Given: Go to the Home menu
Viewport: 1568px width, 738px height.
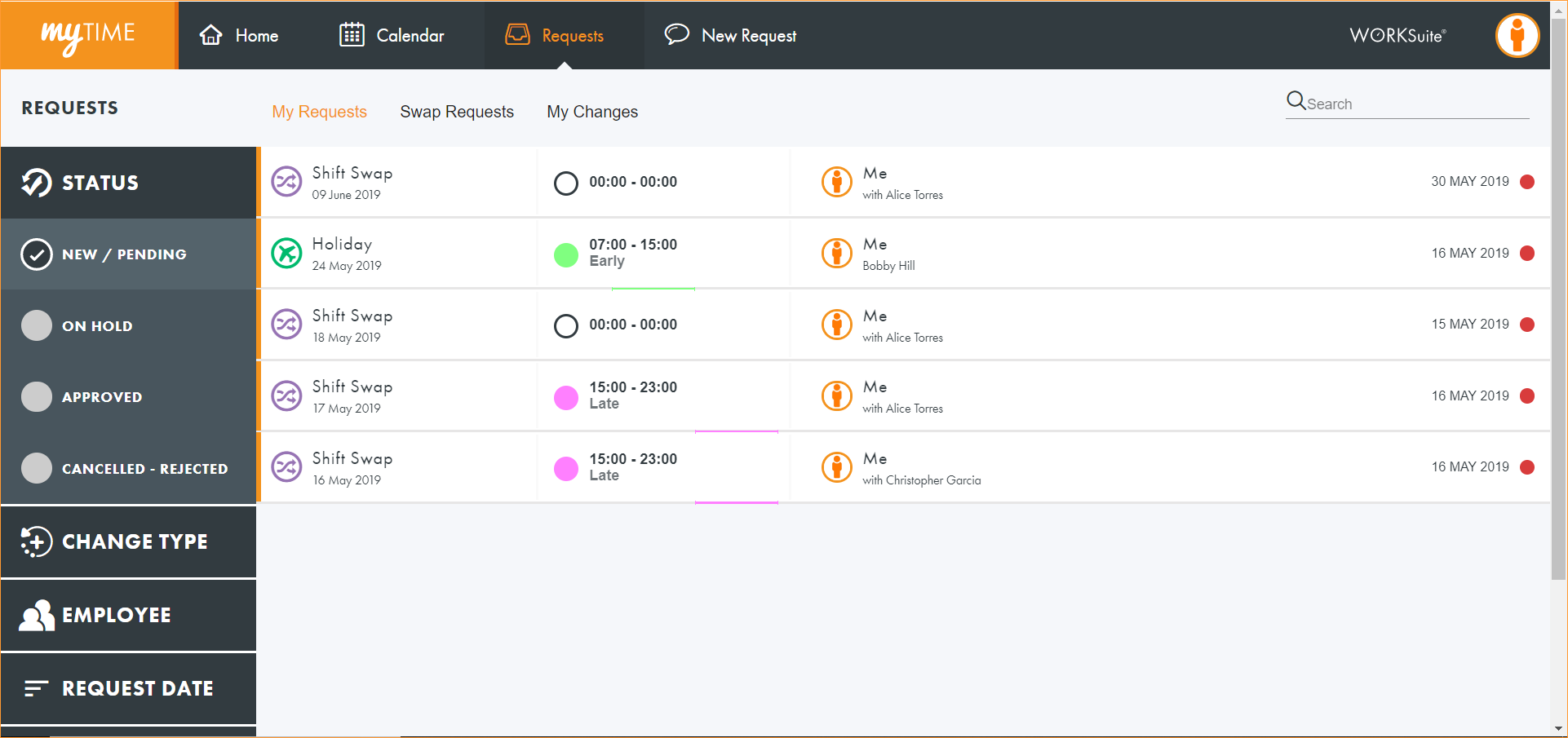Looking at the screenshot, I should point(239,35).
